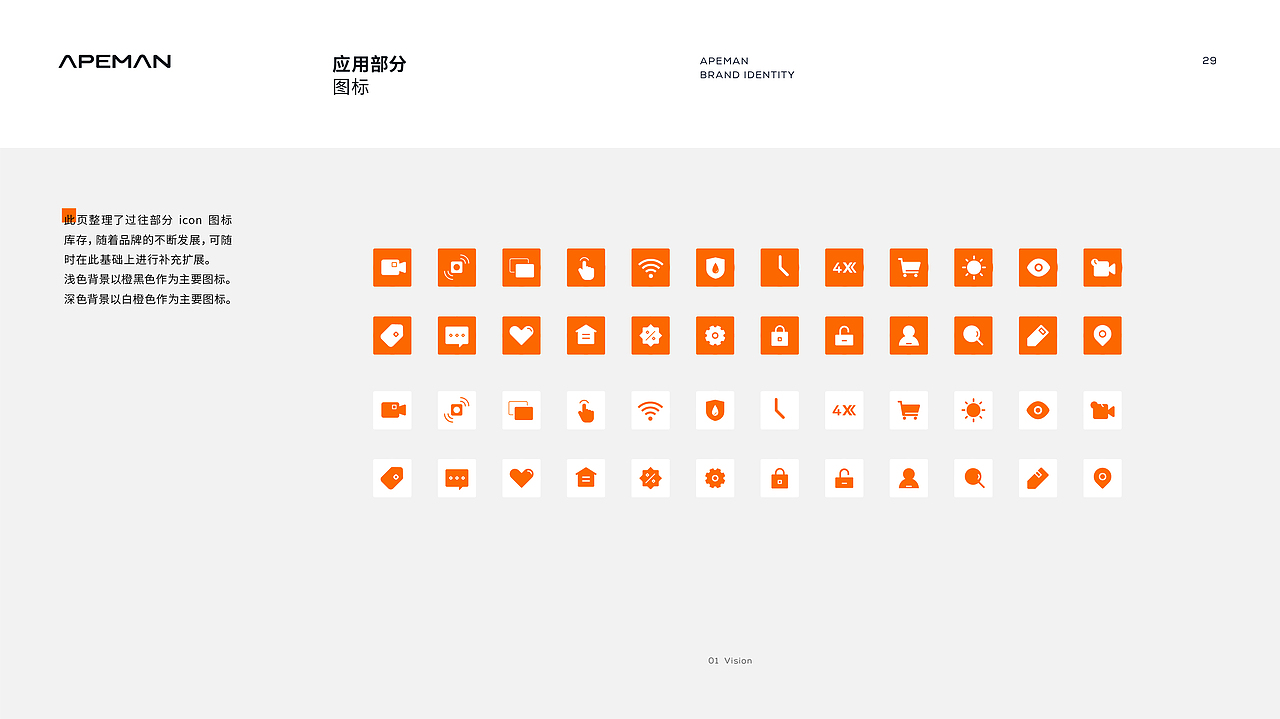Screen dimensions: 1280x719
Task: Select the white-tile locked bag icon
Action: point(780,478)
